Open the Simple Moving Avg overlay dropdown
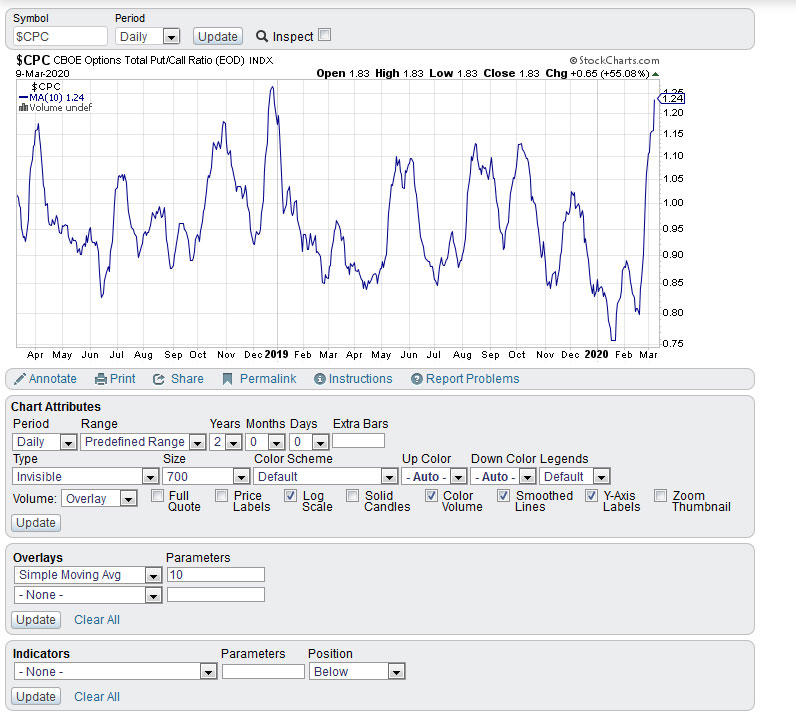Viewport: 796px width, 719px height. coord(88,575)
